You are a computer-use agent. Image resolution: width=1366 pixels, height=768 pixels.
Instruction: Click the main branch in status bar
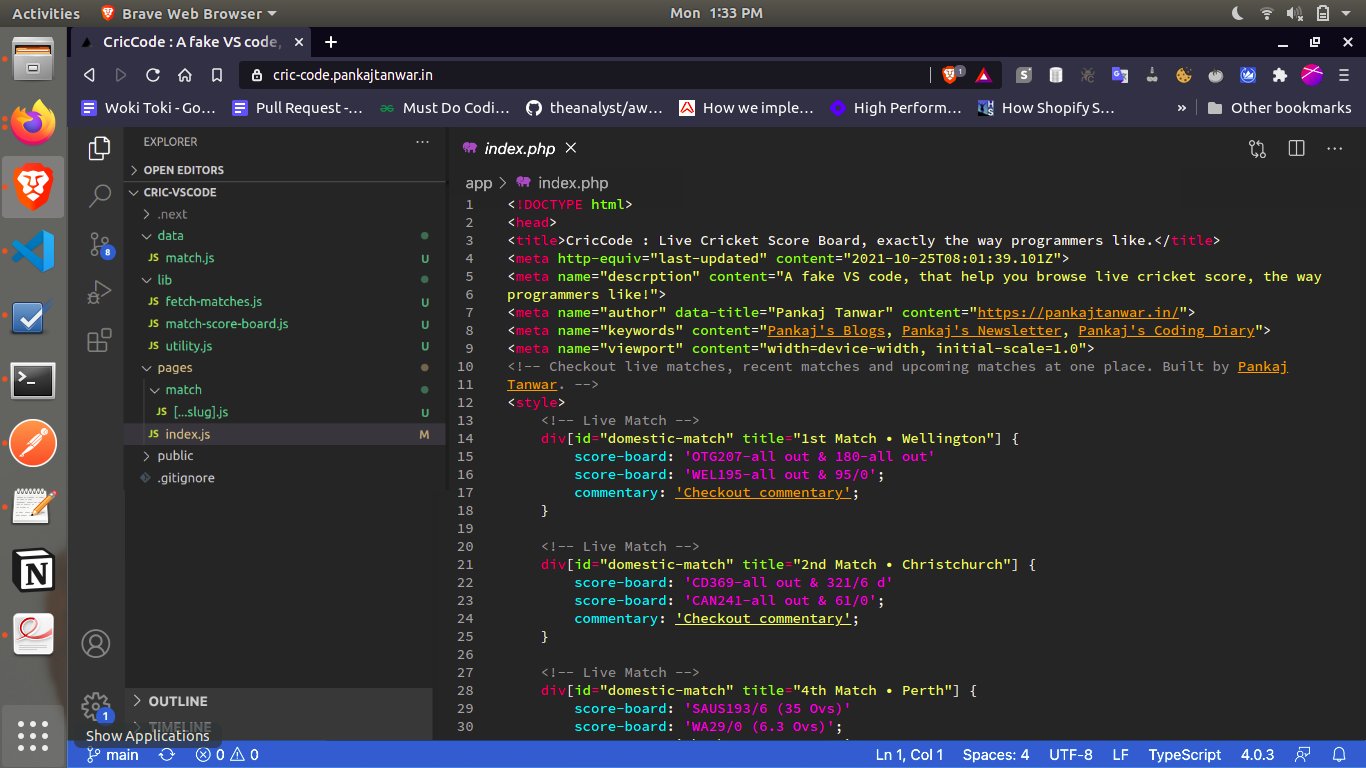(x=114, y=755)
